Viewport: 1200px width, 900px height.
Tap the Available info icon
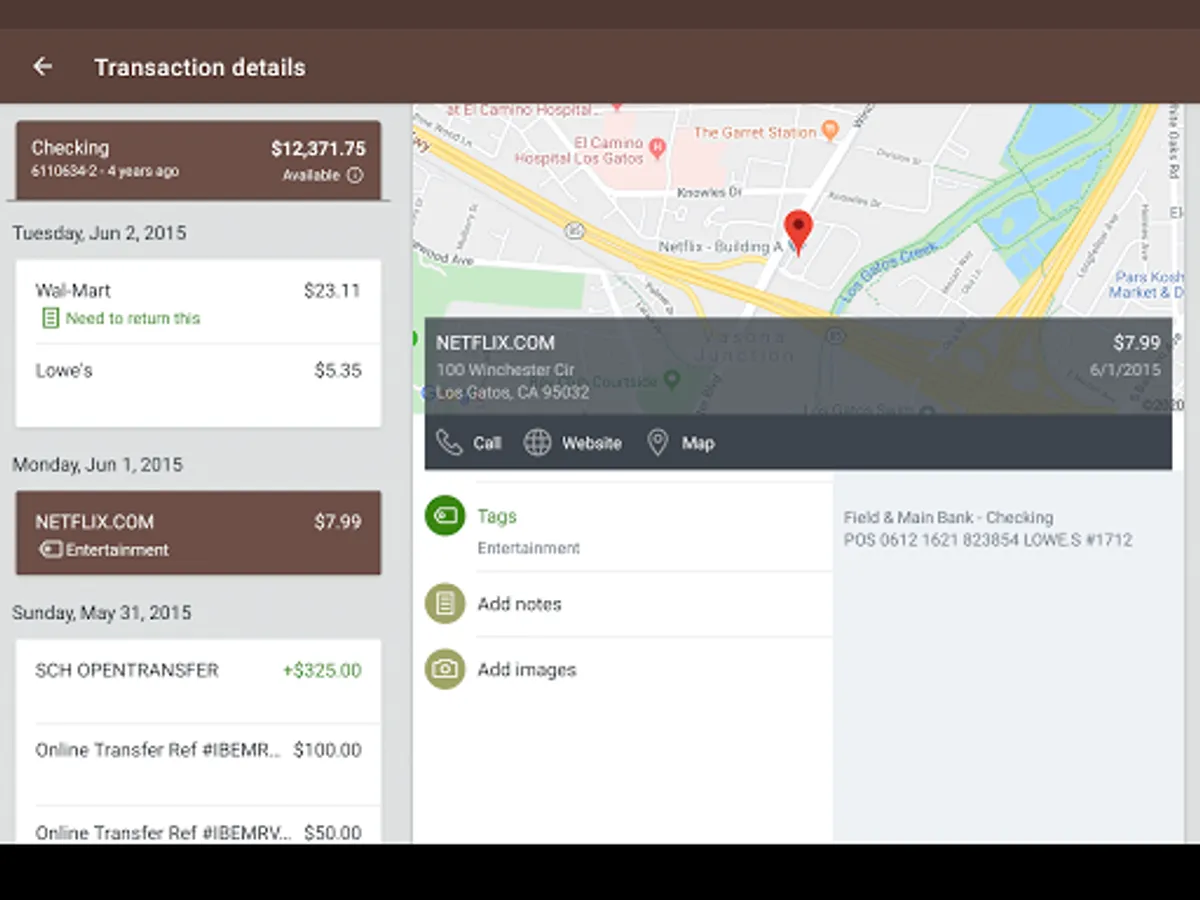(x=354, y=175)
